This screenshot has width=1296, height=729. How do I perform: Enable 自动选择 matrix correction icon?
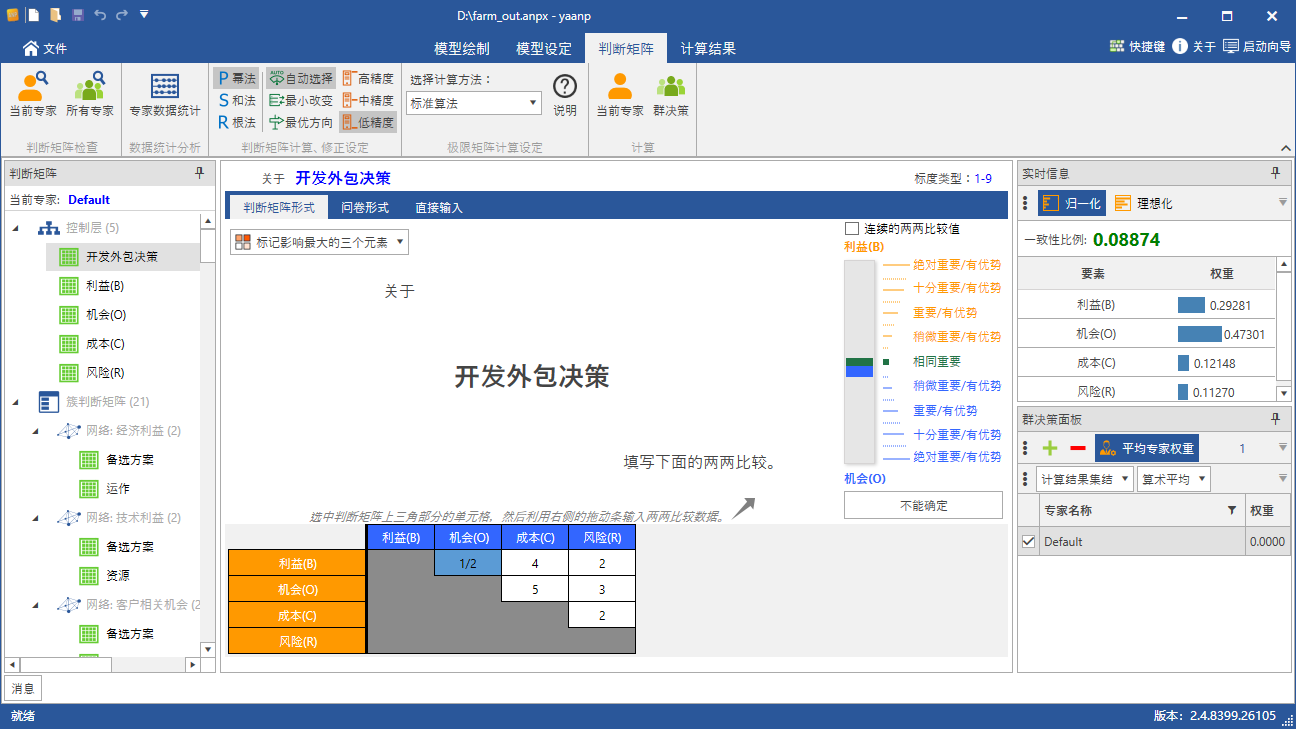pos(300,77)
